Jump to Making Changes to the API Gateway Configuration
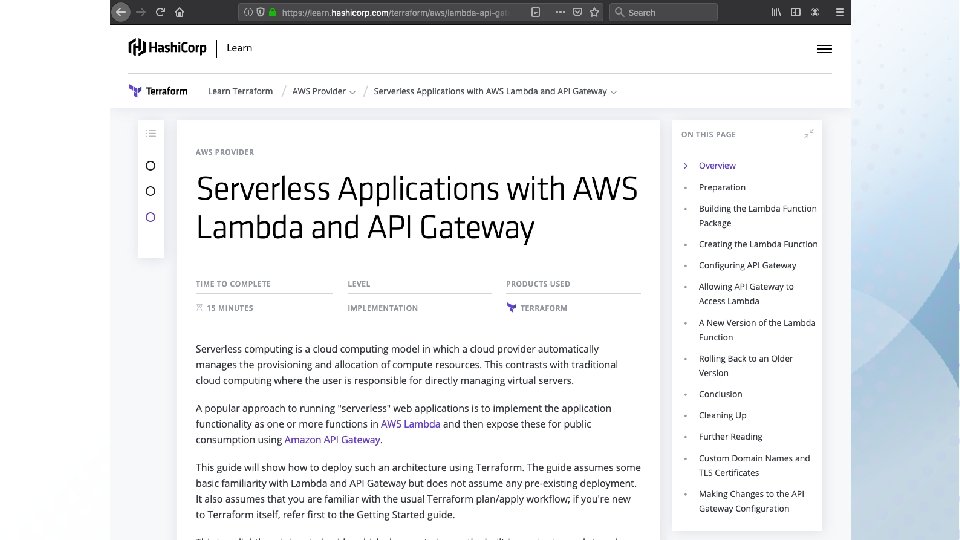This screenshot has height=540, width=960. (x=752, y=501)
